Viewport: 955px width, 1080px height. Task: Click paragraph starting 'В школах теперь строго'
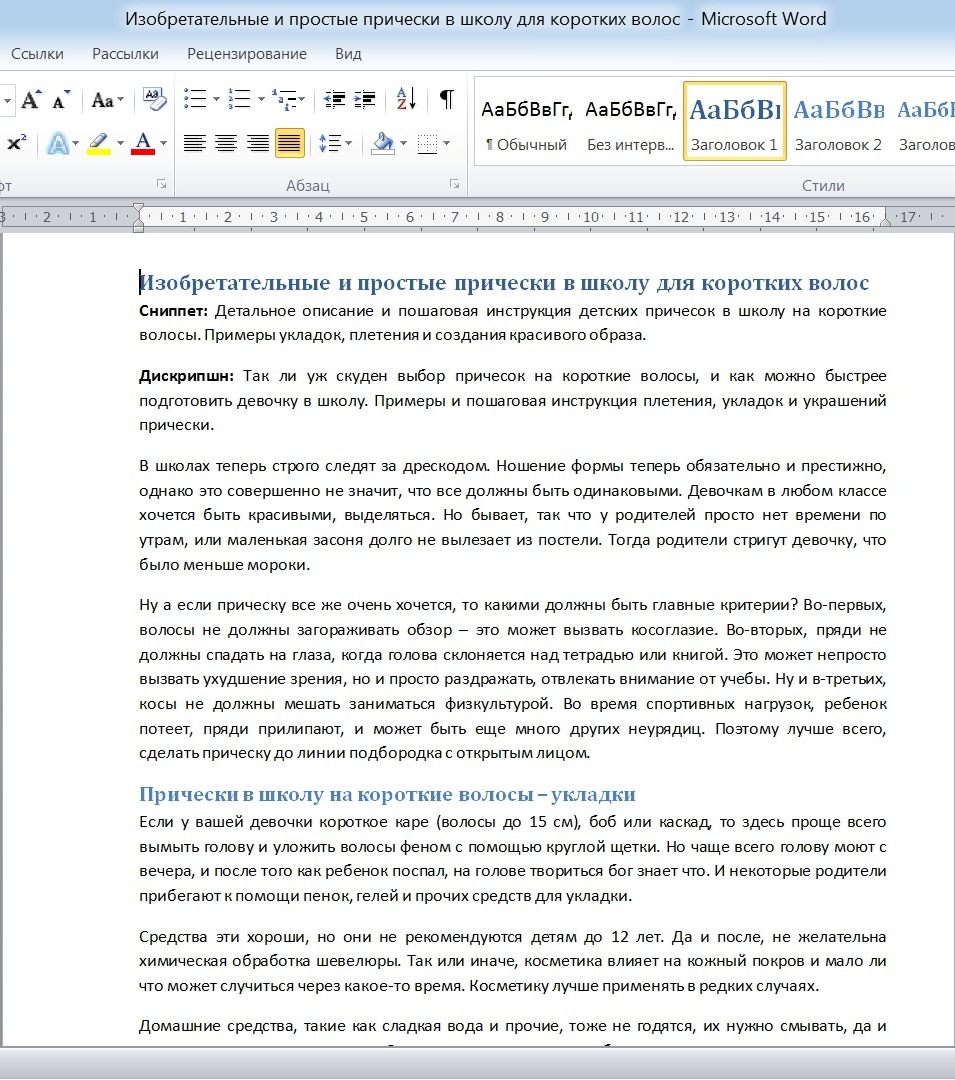512,515
